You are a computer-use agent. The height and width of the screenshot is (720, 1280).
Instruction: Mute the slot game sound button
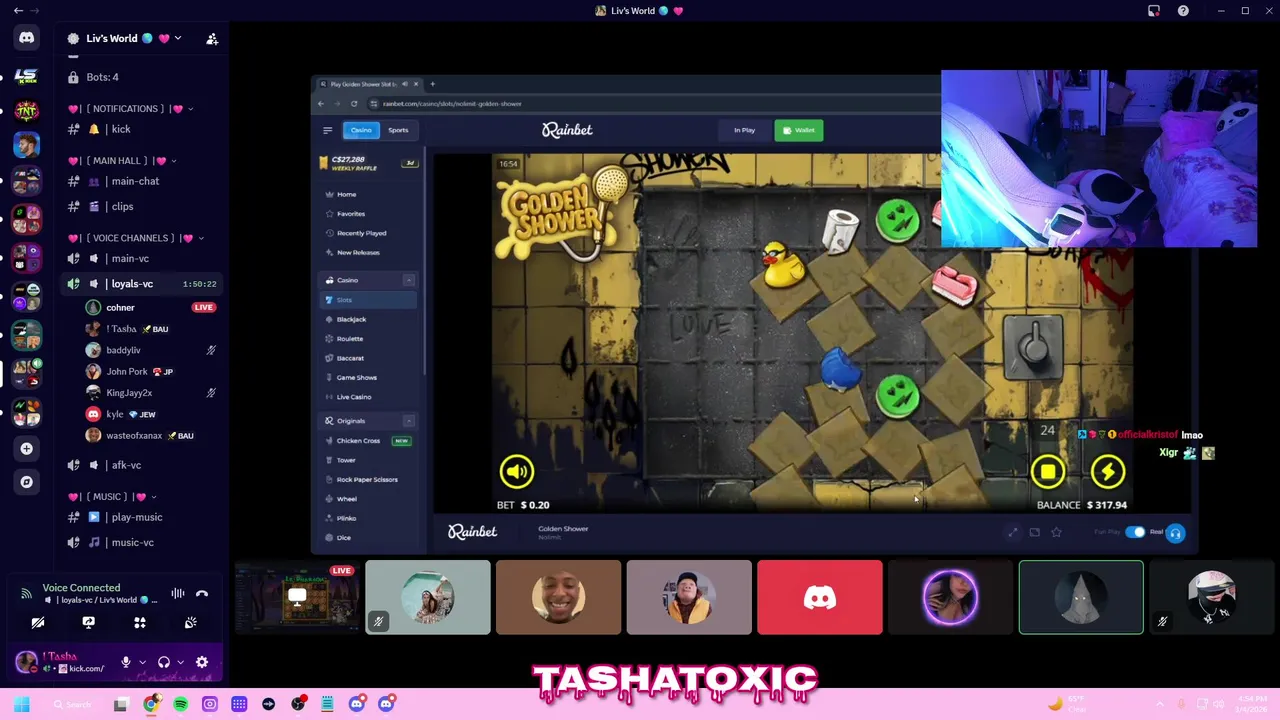(517, 471)
